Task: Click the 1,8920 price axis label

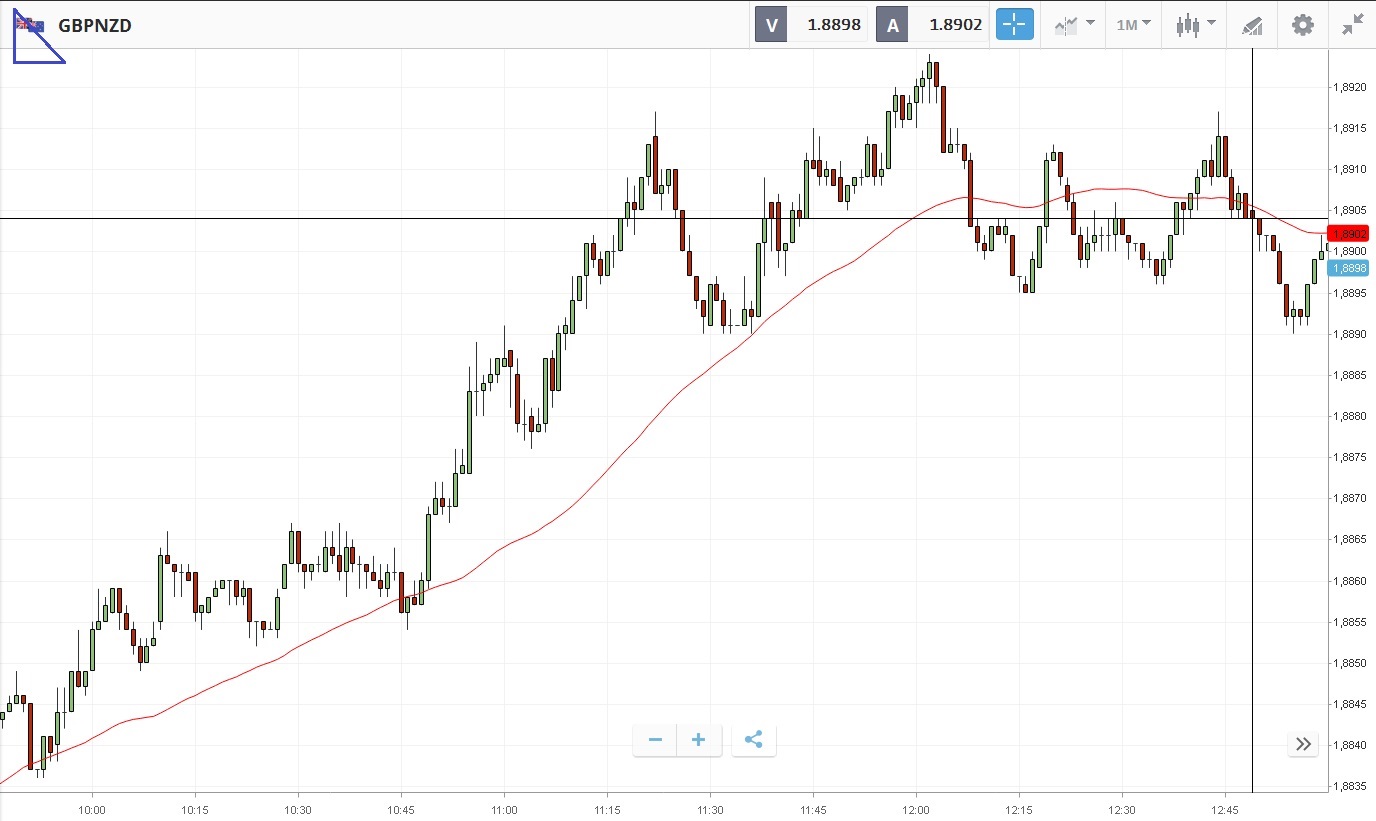Action: click(x=1349, y=87)
